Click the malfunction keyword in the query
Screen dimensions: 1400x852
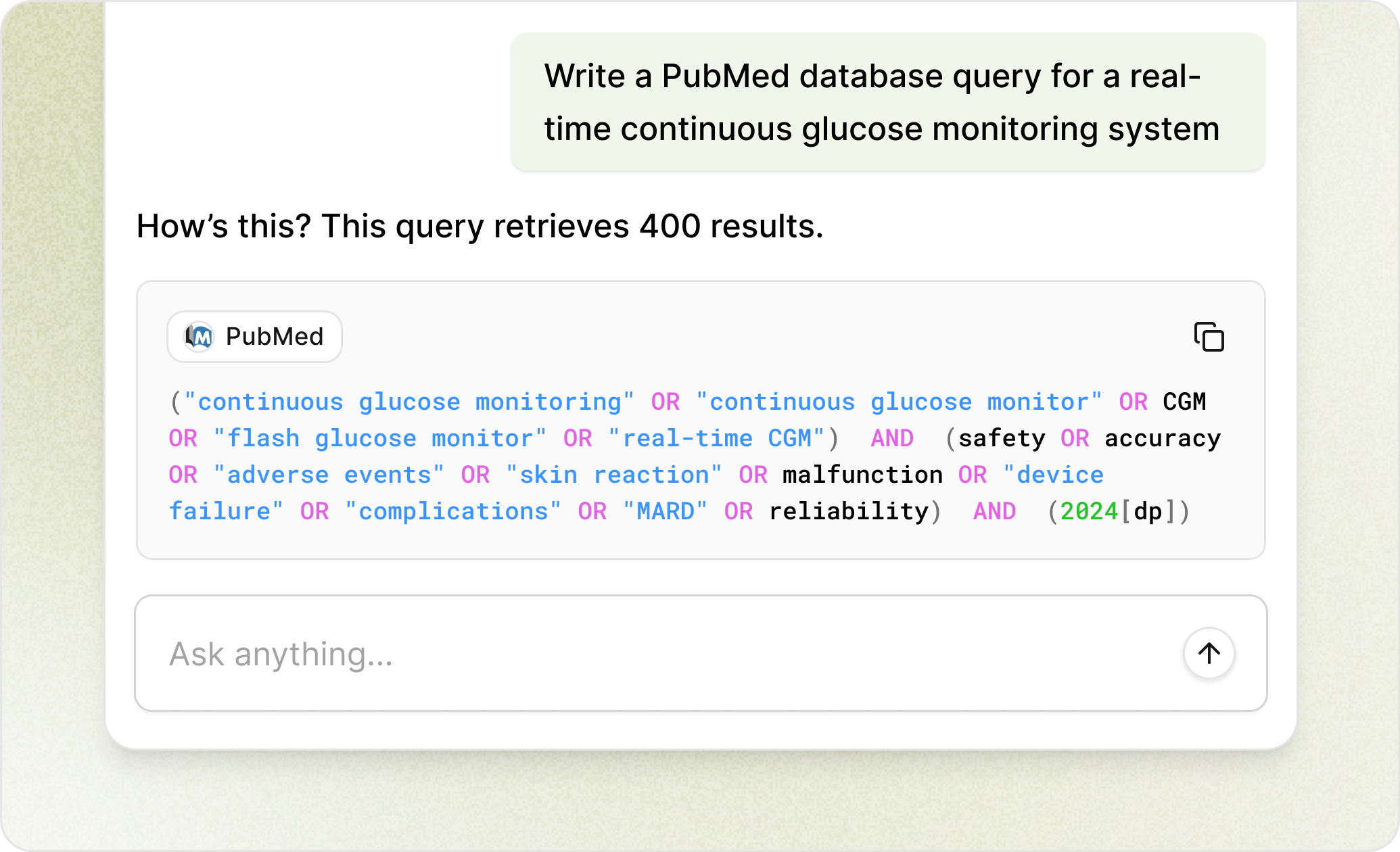862,475
